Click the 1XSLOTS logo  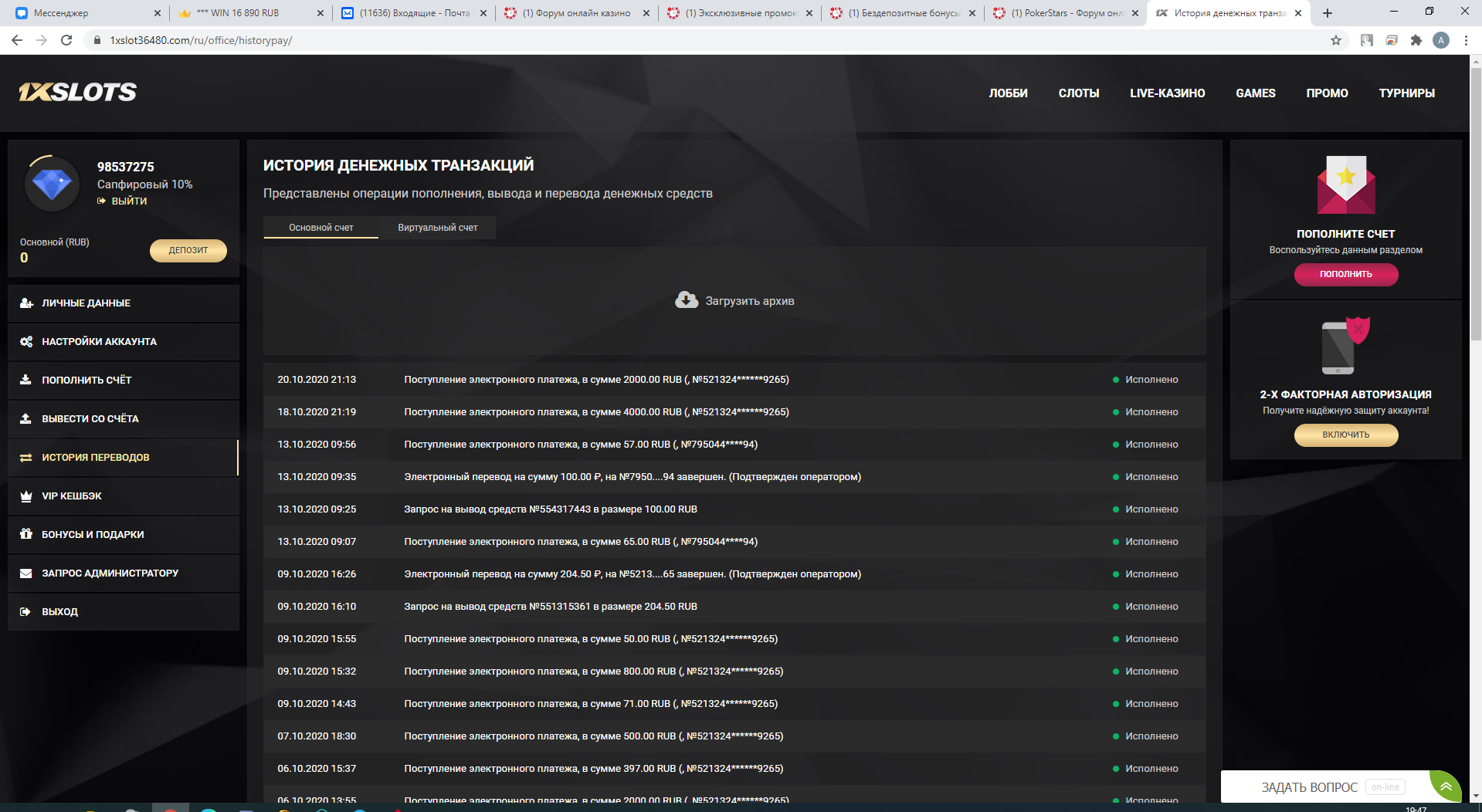tap(77, 93)
